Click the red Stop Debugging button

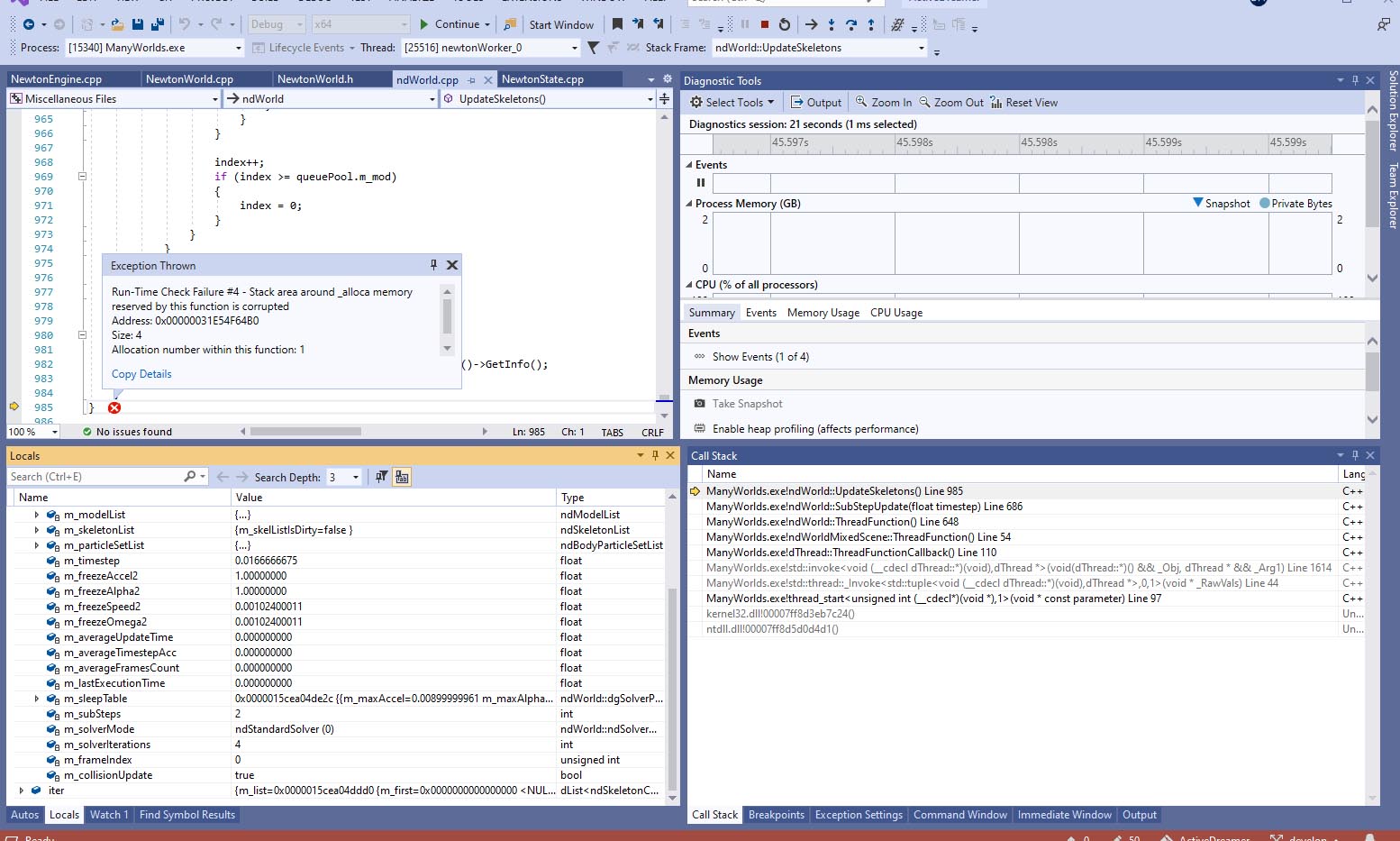click(765, 24)
